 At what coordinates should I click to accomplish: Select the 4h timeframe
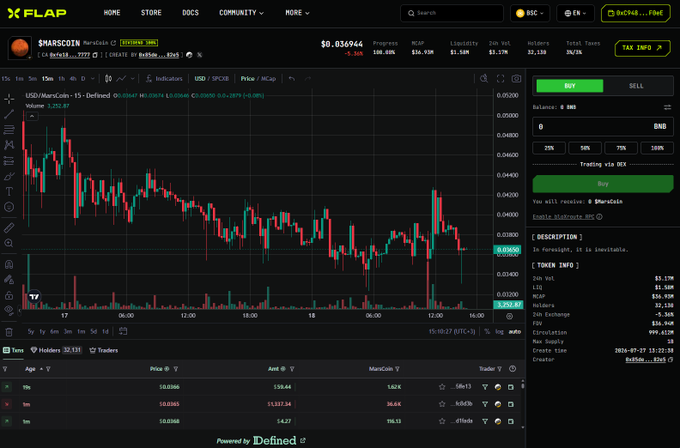pyautogui.click(x=73, y=78)
